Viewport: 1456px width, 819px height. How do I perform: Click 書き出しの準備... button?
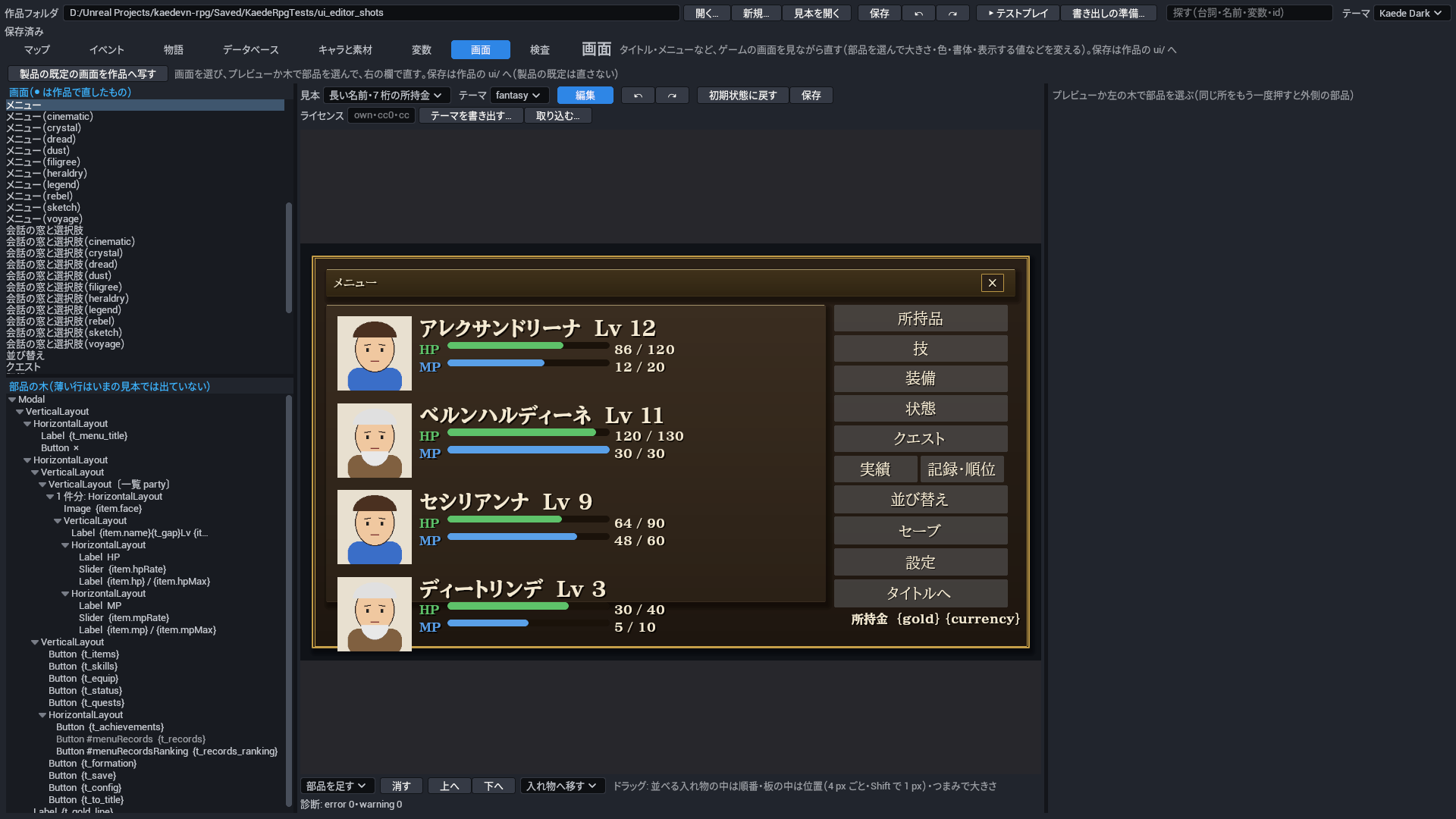pos(1109,13)
